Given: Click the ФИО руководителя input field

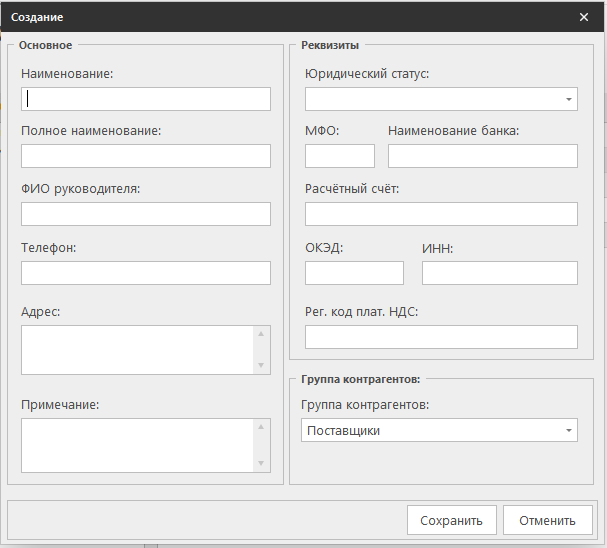Looking at the screenshot, I should (146, 214).
